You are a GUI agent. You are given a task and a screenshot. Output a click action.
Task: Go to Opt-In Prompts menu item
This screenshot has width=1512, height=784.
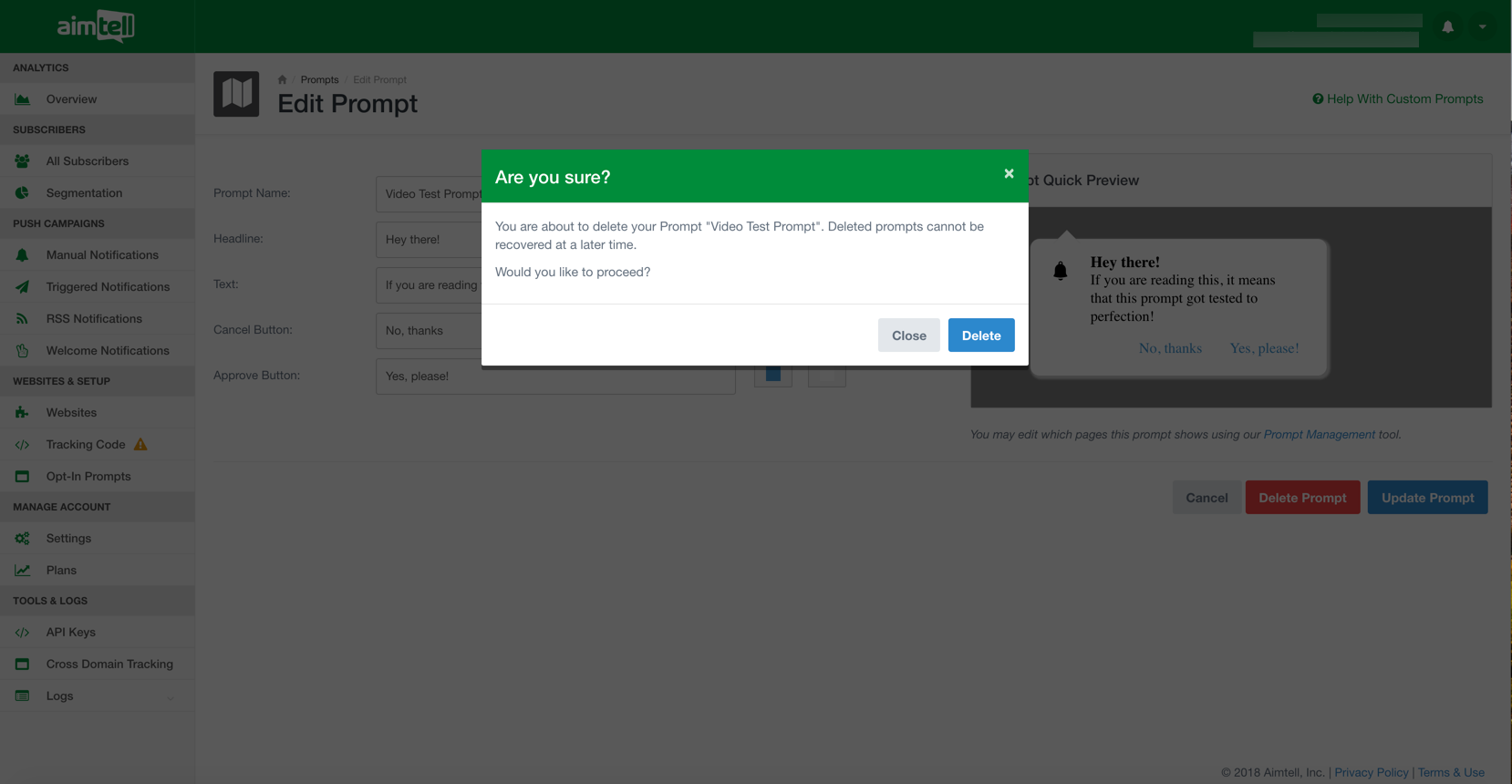(x=88, y=477)
